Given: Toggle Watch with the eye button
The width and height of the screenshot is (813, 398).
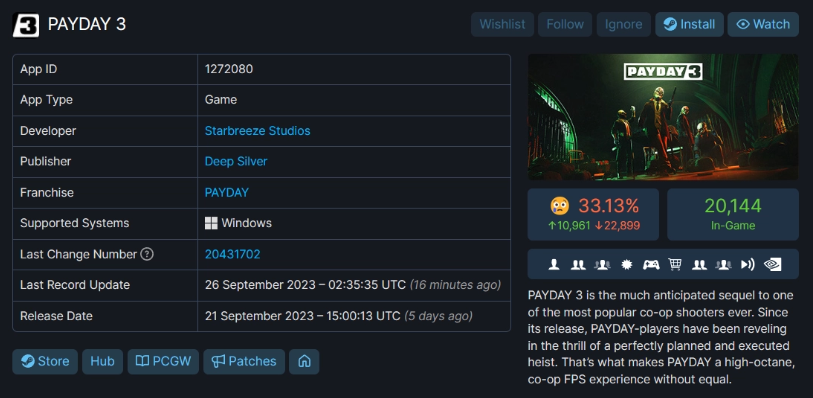Looking at the screenshot, I should (763, 24).
